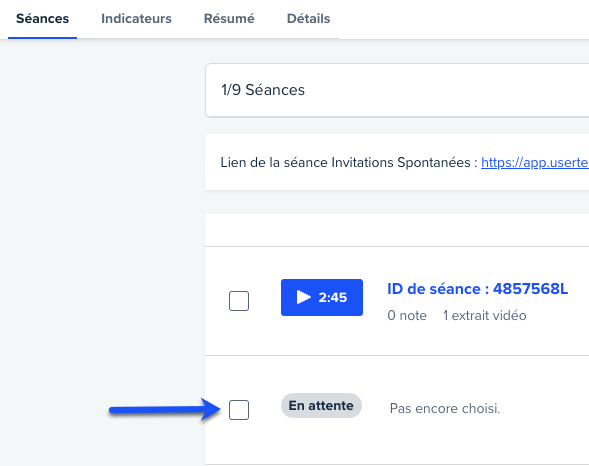This screenshot has width=589, height=466.
Task: Switch to the Indicateurs tab
Action: tap(136, 18)
